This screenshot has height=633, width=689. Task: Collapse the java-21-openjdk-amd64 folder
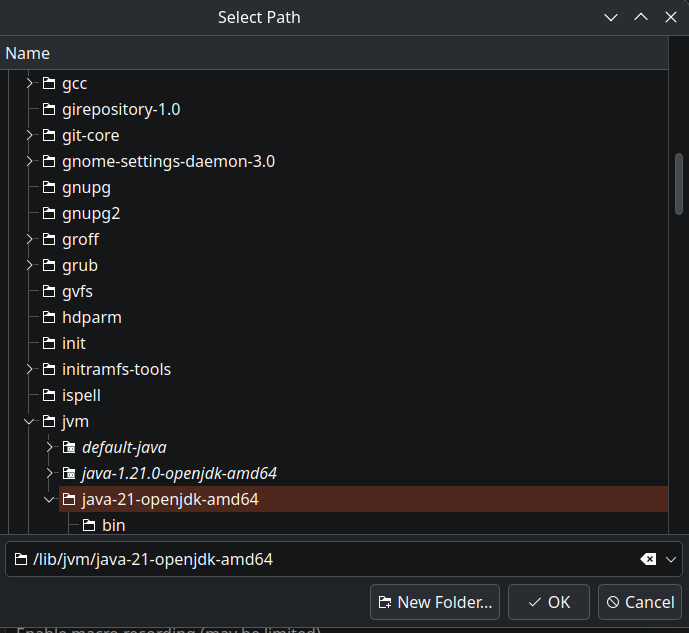[x=50, y=499]
